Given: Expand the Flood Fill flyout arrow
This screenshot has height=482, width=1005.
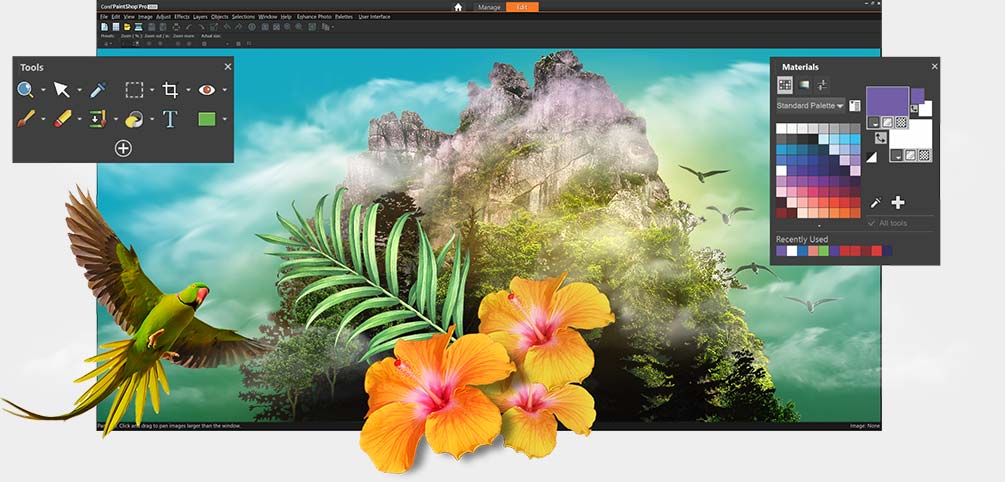Looking at the screenshot, I should coord(152,119).
